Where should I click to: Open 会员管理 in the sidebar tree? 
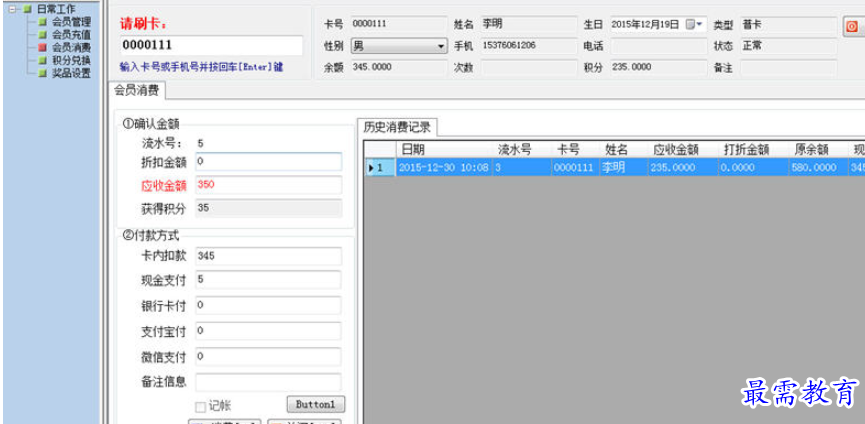(x=71, y=22)
